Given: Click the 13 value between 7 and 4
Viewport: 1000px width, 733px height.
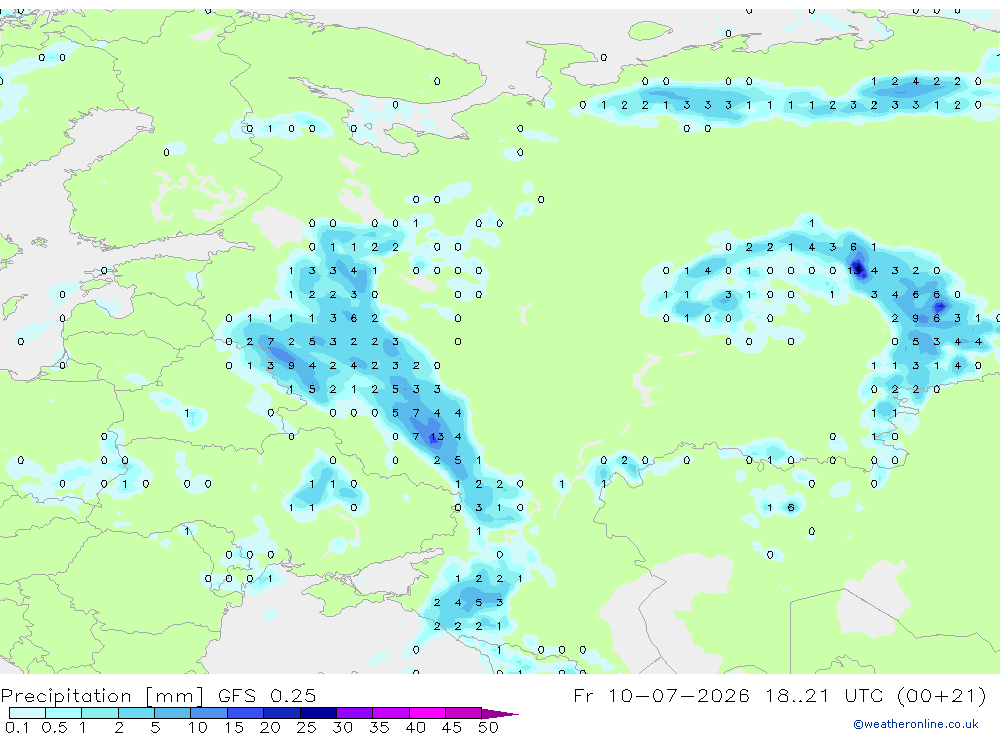Looking at the screenshot, I should 437,436.
